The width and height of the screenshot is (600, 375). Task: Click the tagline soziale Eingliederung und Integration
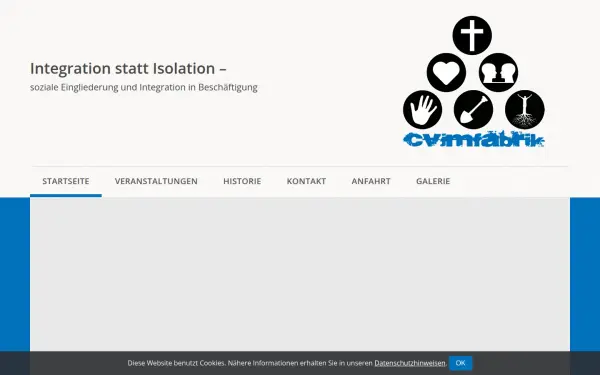144,88
